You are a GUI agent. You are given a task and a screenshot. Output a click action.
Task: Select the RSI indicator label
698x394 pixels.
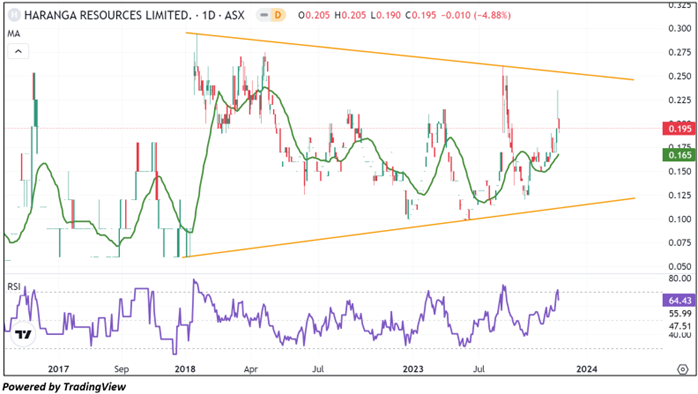point(14,287)
